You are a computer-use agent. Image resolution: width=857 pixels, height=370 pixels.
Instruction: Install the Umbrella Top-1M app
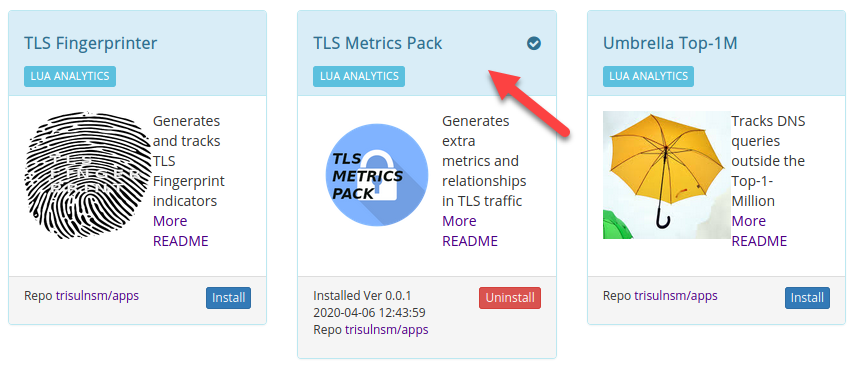tap(807, 298)
